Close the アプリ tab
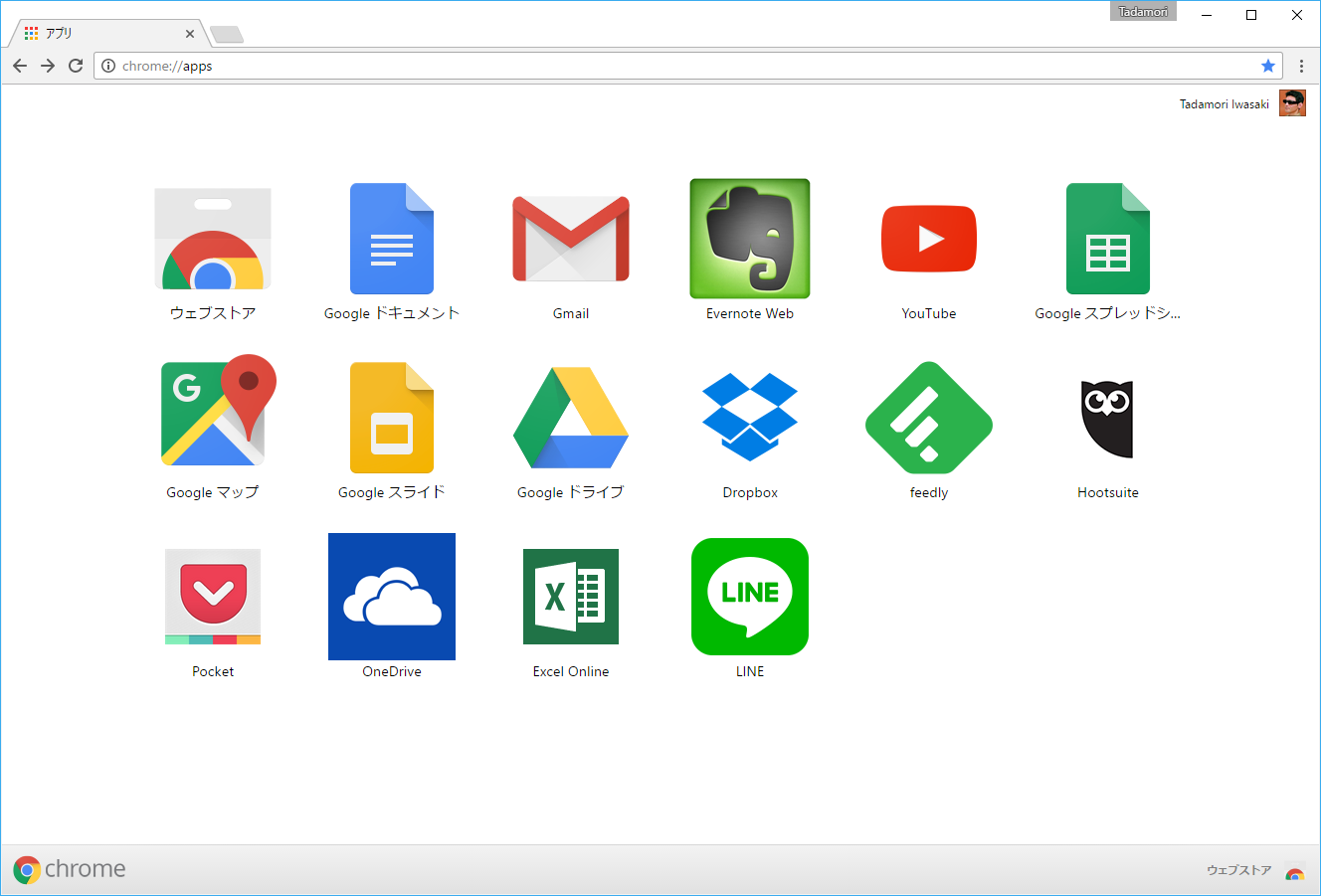The height and width of the screenshot is (896, 1321). click(190, 33)
